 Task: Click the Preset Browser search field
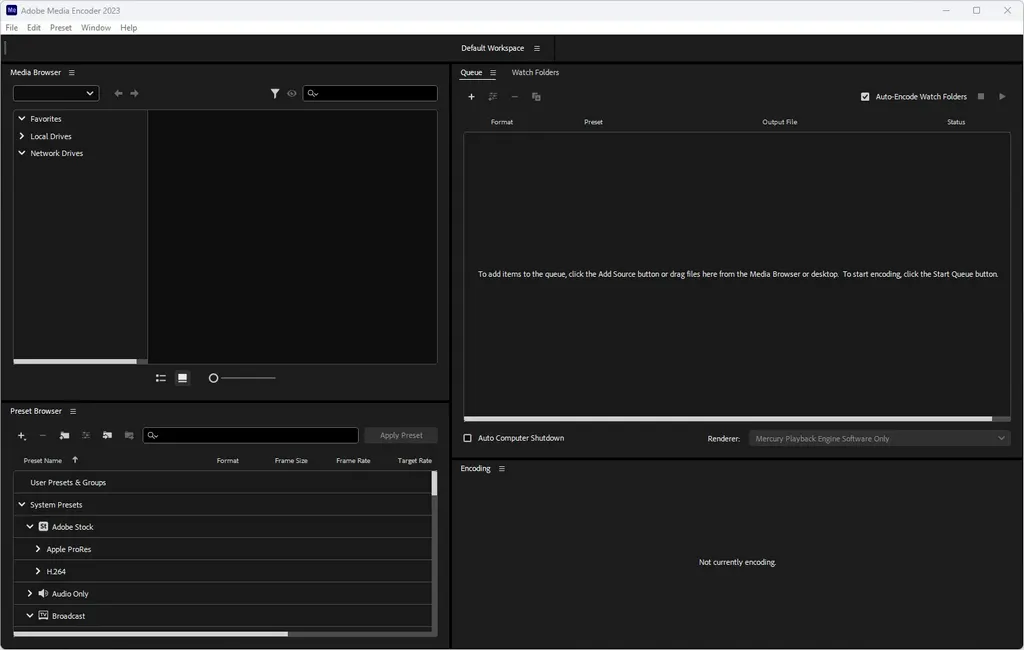pyautogui.click(x=251, y=436)
